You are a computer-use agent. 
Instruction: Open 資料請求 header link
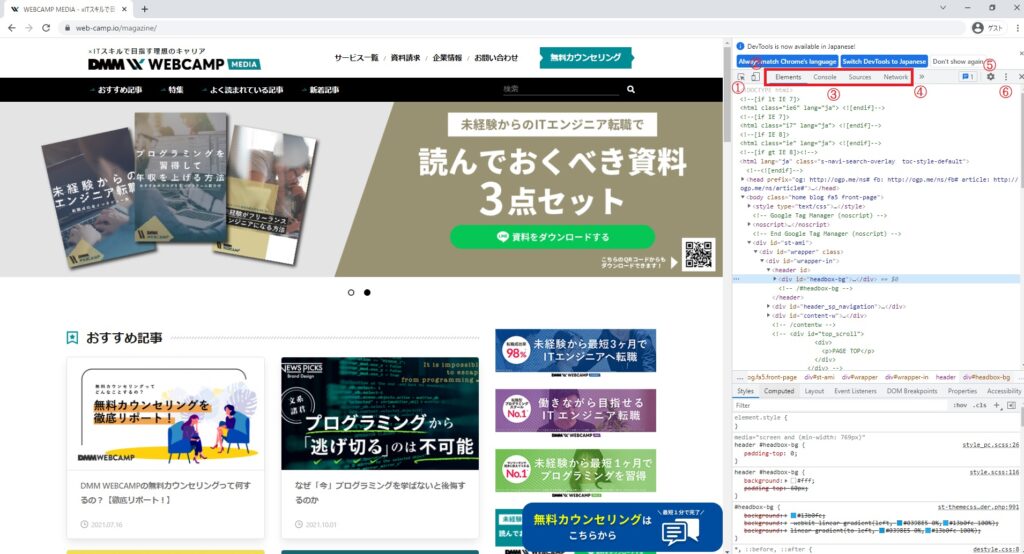coord(405,57)
